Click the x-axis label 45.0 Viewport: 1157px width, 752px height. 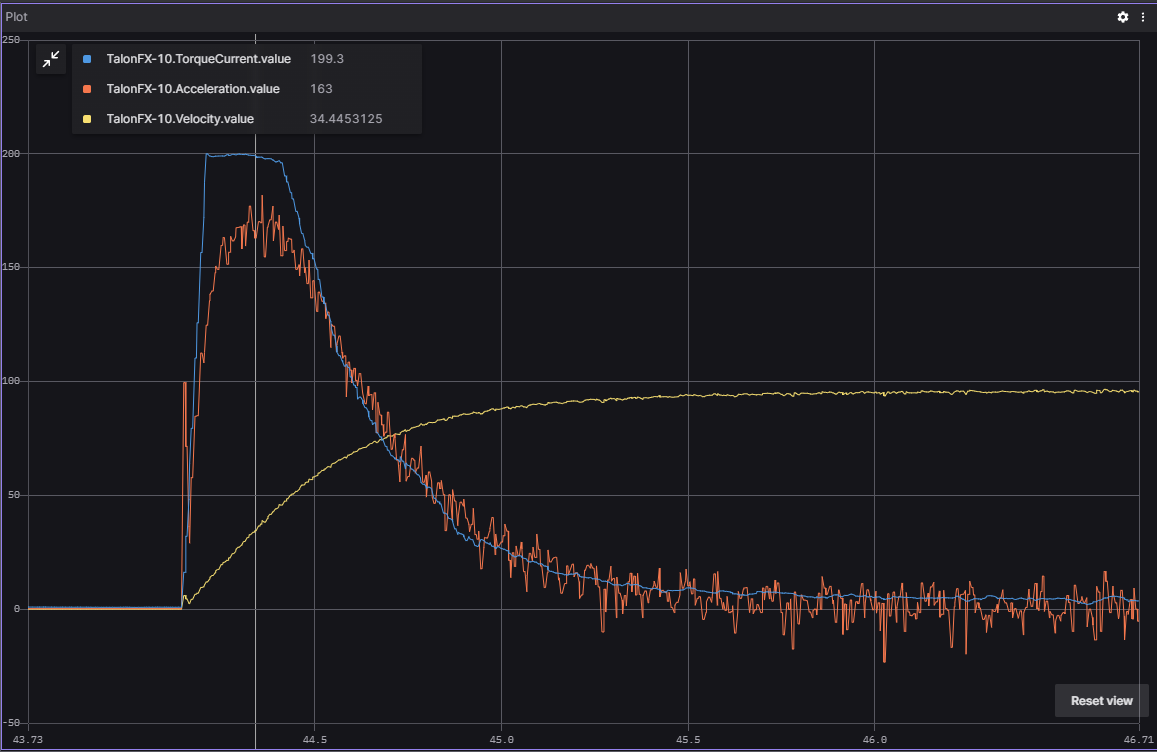point(501,739)
